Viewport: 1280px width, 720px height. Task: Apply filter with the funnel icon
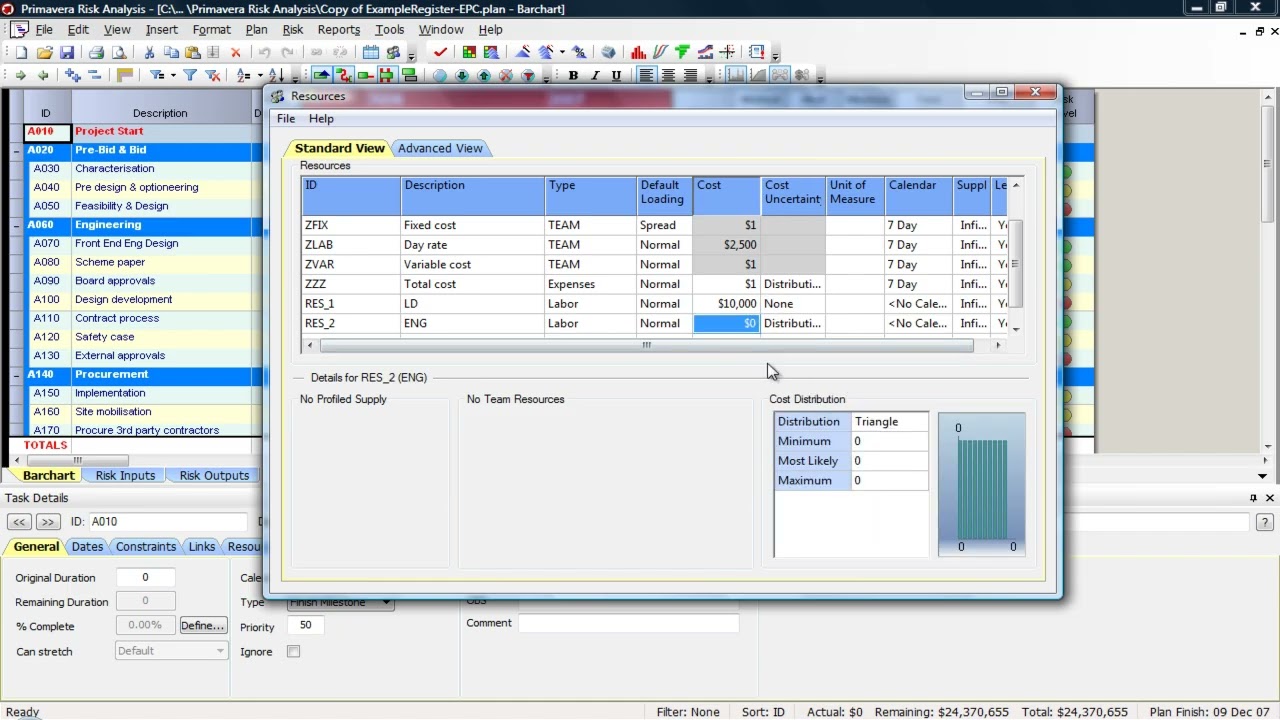[x=190, y=75]
